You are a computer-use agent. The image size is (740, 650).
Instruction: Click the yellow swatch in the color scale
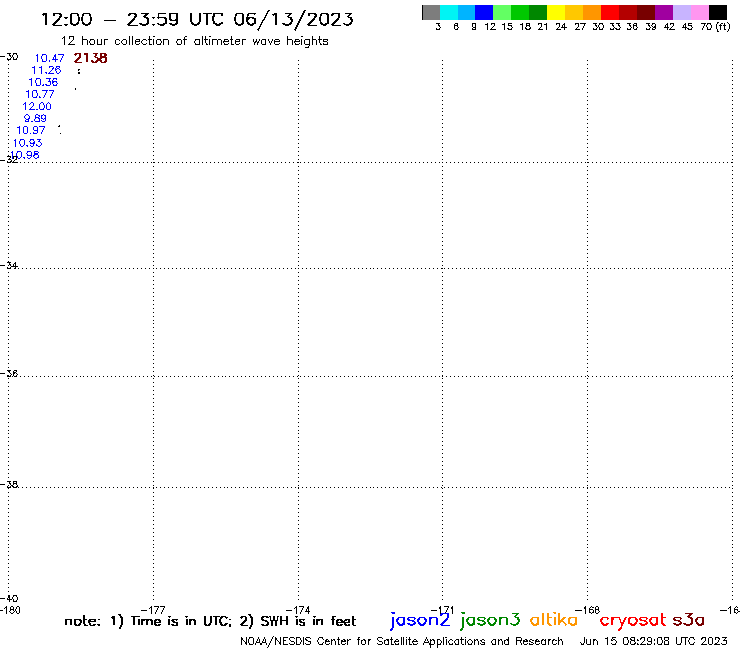[x=556, y=12]
